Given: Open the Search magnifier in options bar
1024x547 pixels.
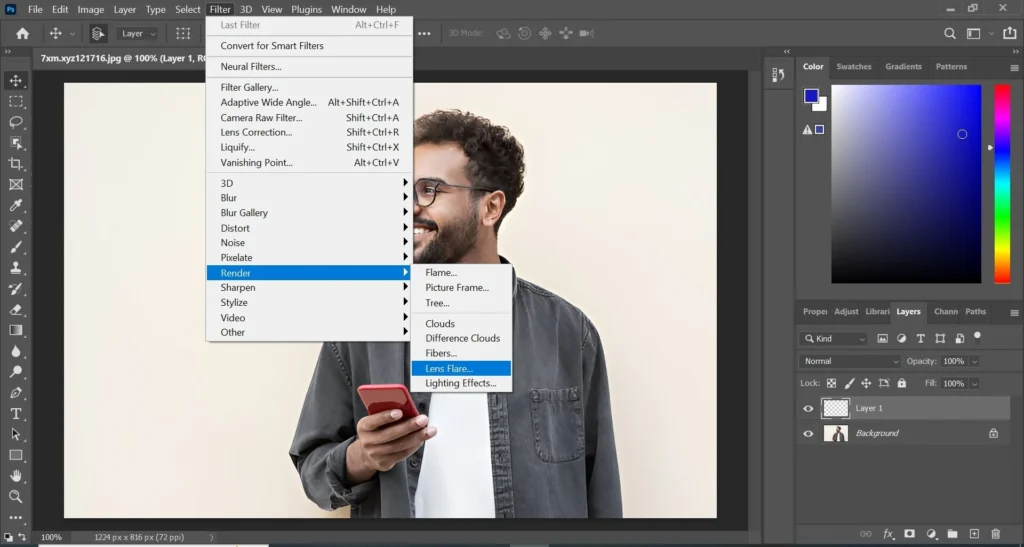Looking at the screenshot, I should [950, 33].
